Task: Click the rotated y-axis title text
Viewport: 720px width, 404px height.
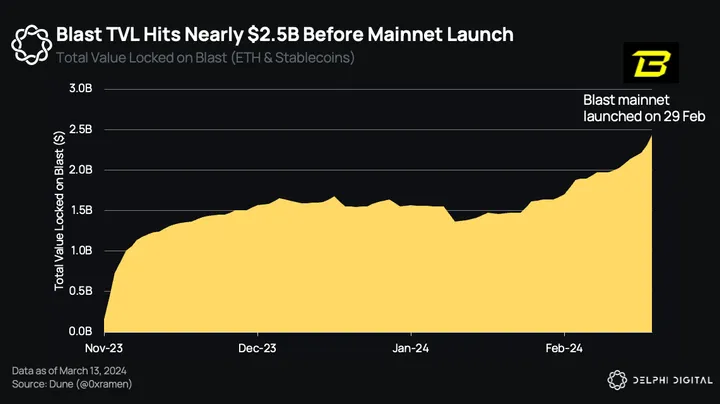Action: pyautogui.click(x=60, y=210)
